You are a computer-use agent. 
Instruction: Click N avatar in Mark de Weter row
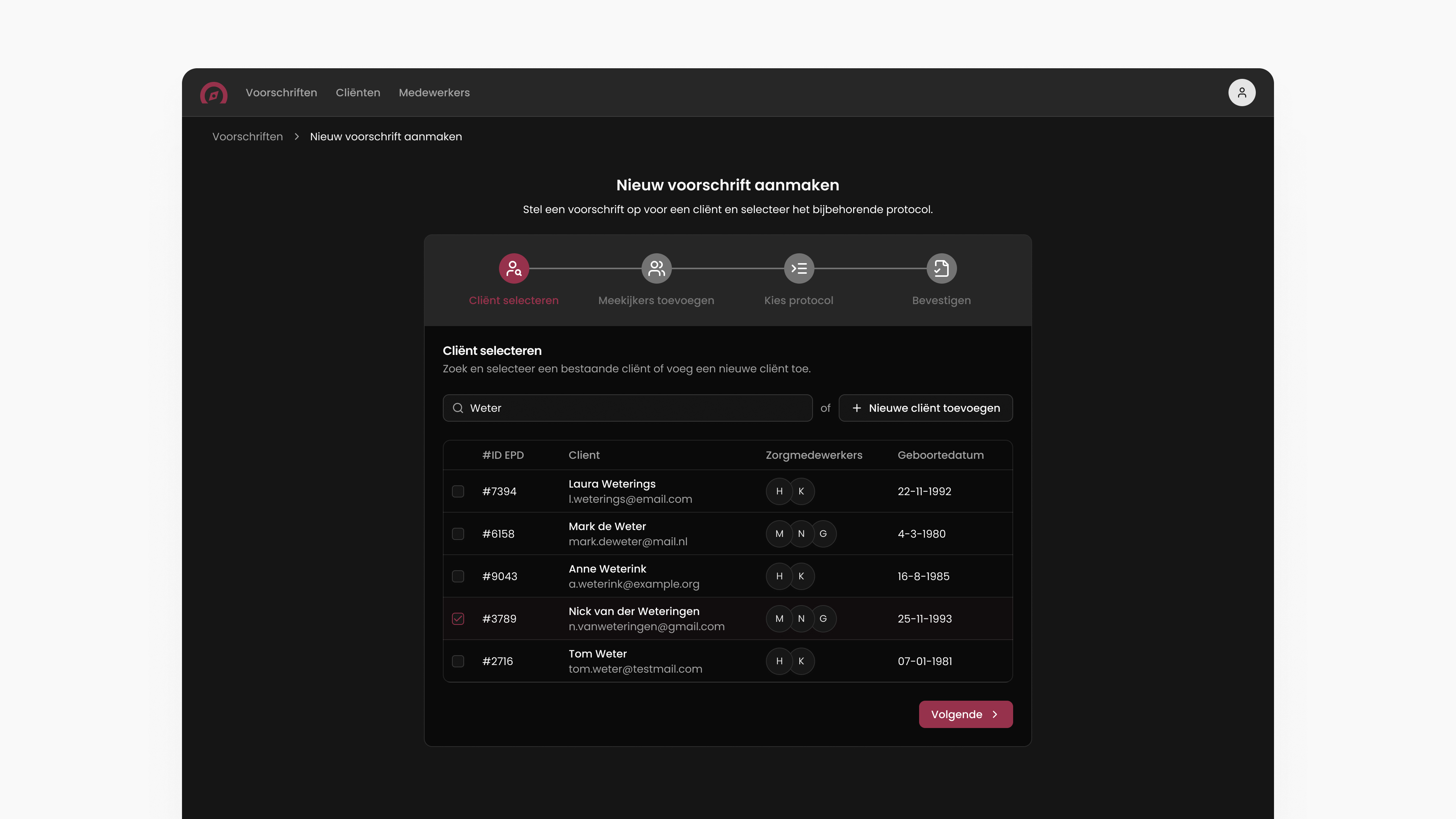pyautogui.click(x=802, y=533)
